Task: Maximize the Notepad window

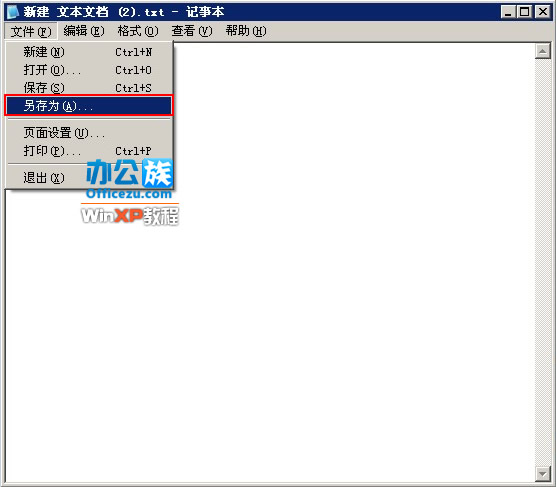Action: [525, 12]
